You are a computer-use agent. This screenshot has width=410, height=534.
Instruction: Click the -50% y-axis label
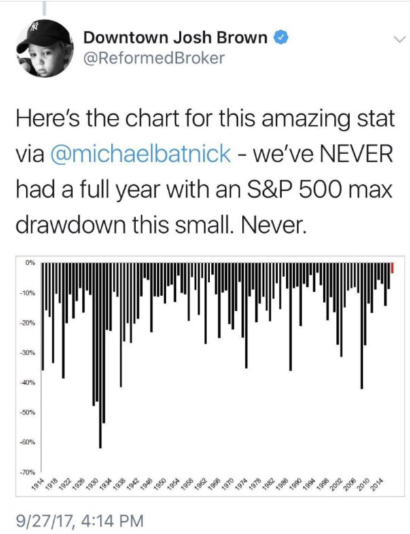pos(27,412)
